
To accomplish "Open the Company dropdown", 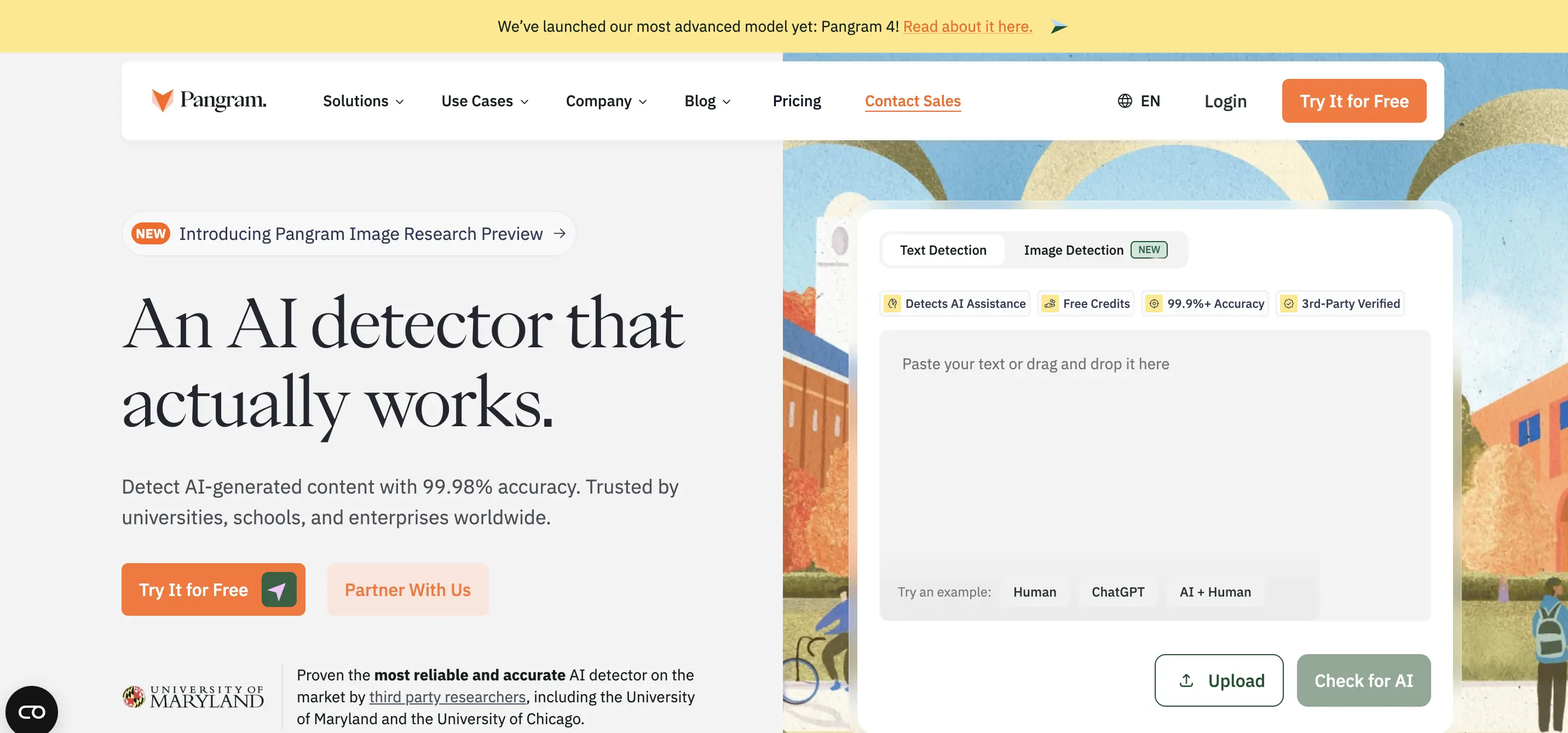I will click(606, 101).
